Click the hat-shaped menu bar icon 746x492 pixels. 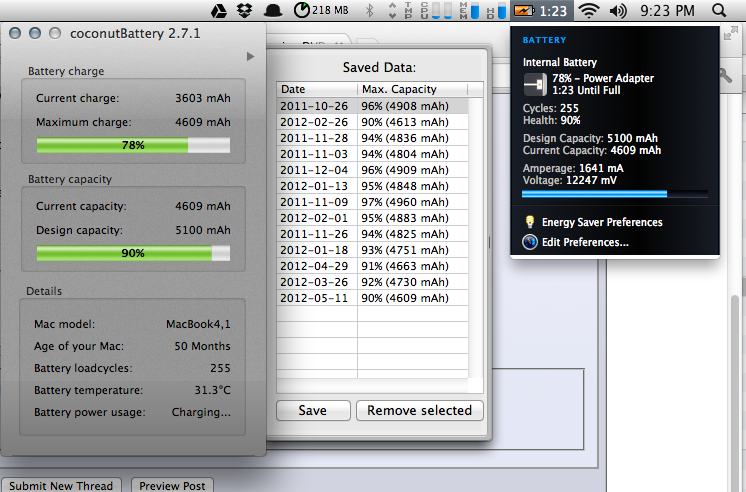click(273, 10)
